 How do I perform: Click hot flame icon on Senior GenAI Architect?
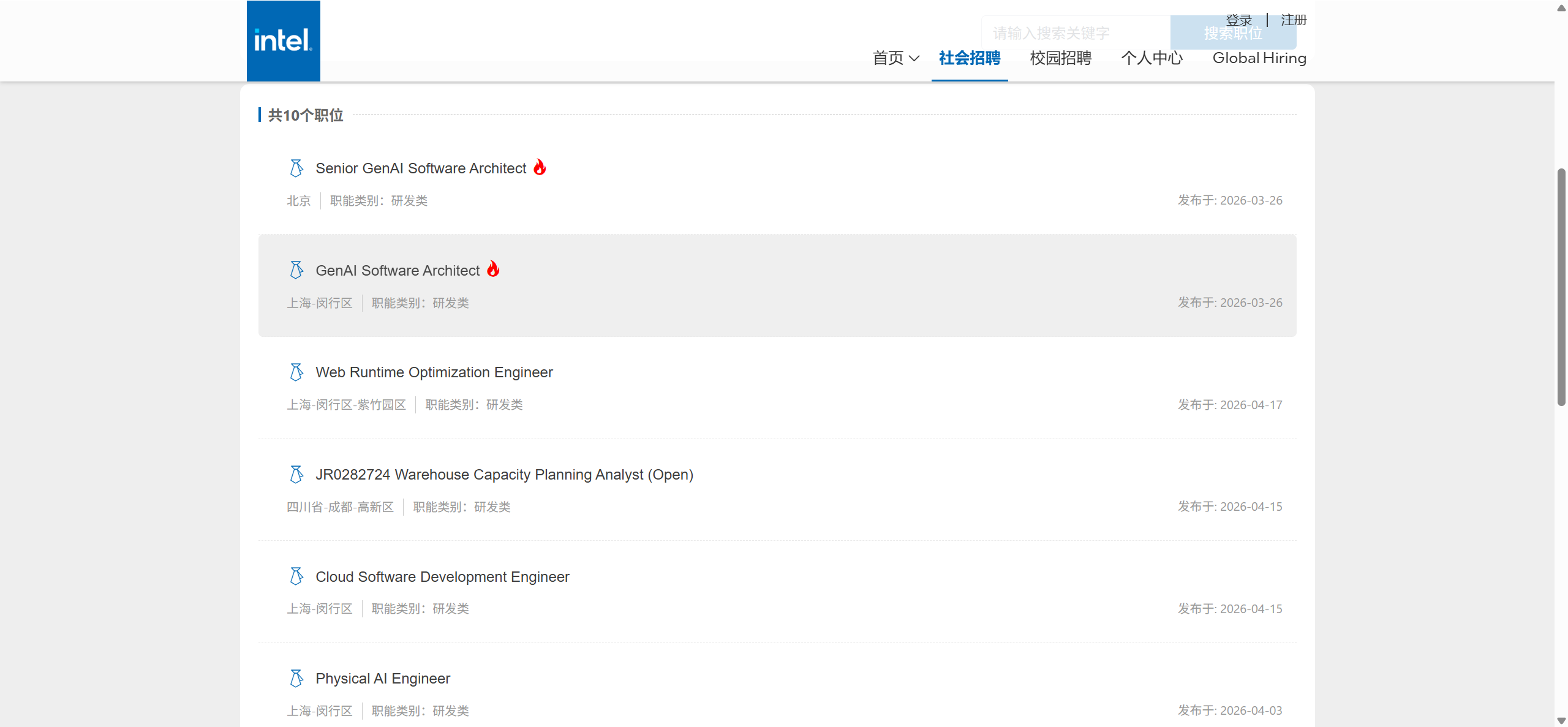click(540, 167)
